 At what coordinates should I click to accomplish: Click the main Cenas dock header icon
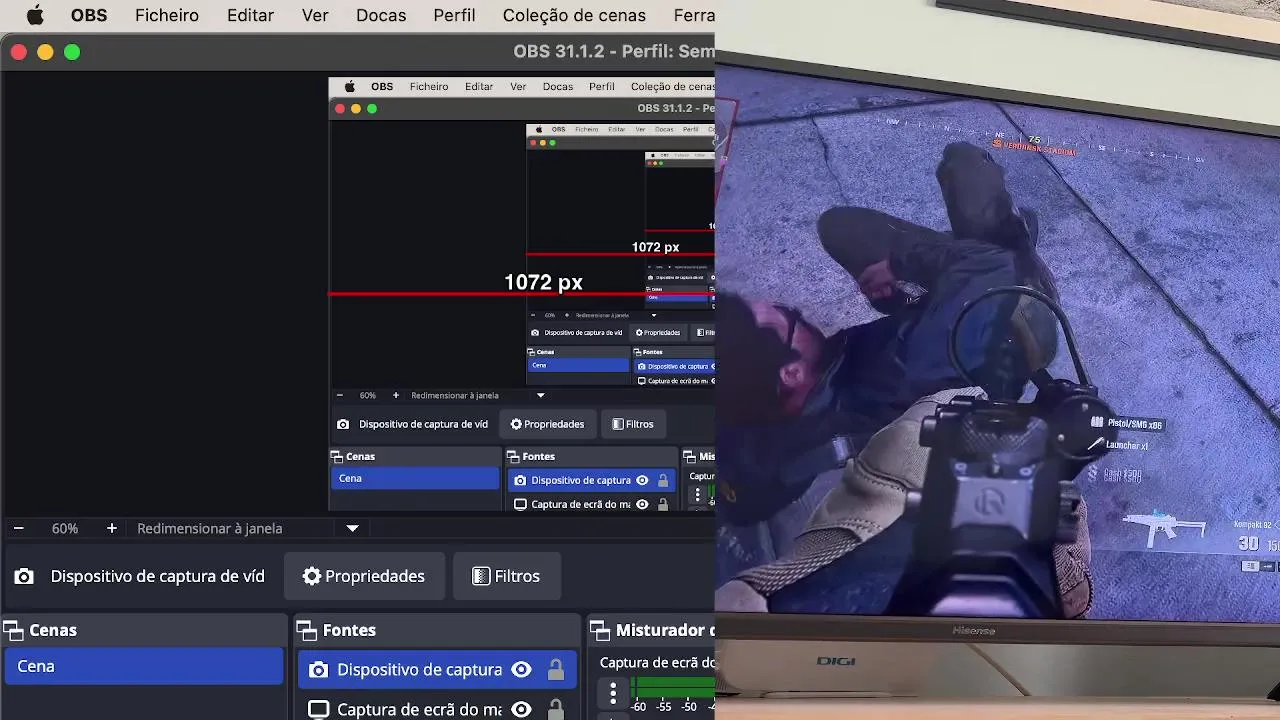pos(14,630)
